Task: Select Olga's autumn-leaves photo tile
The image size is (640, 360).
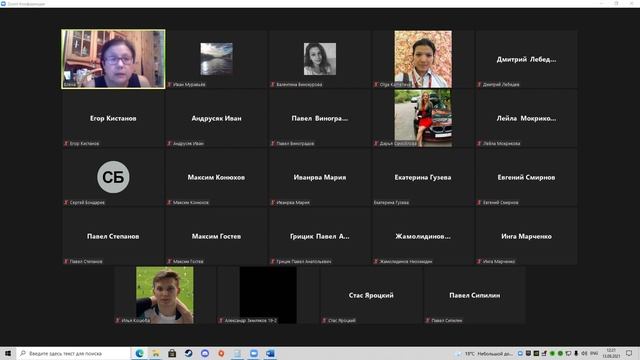Action: 423,59
